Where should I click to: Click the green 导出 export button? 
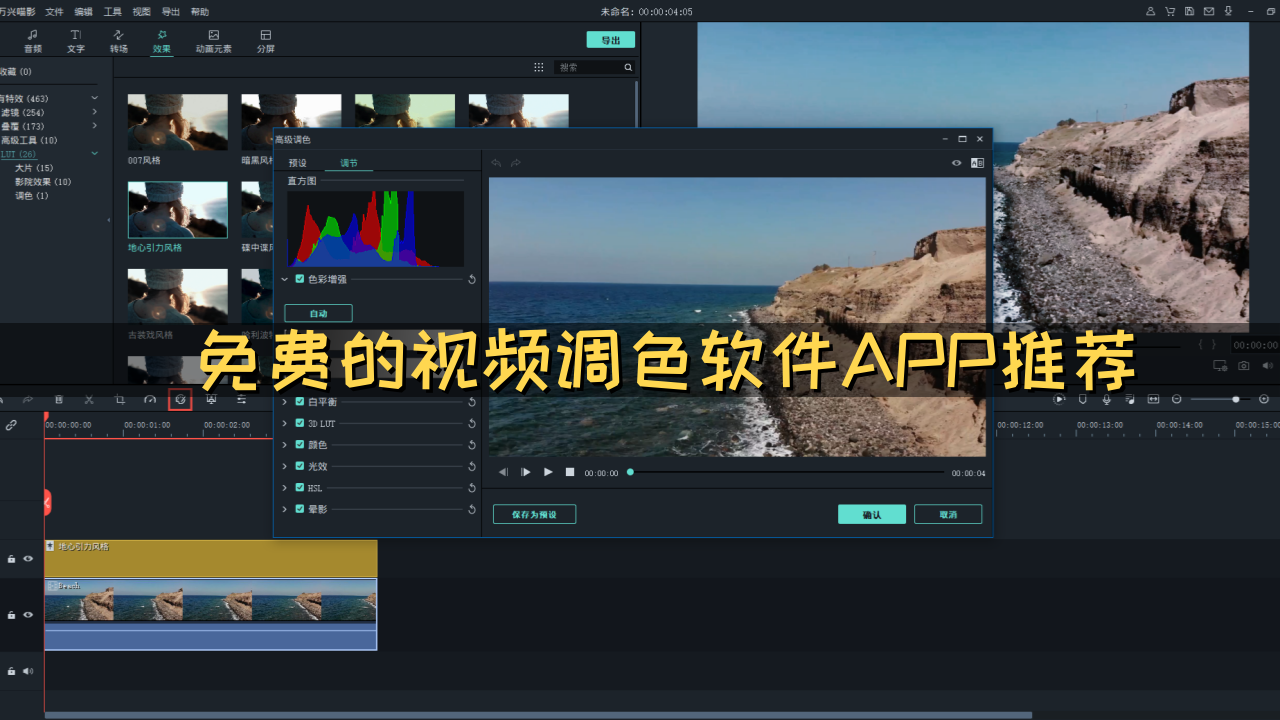click(x=610, y=40)
